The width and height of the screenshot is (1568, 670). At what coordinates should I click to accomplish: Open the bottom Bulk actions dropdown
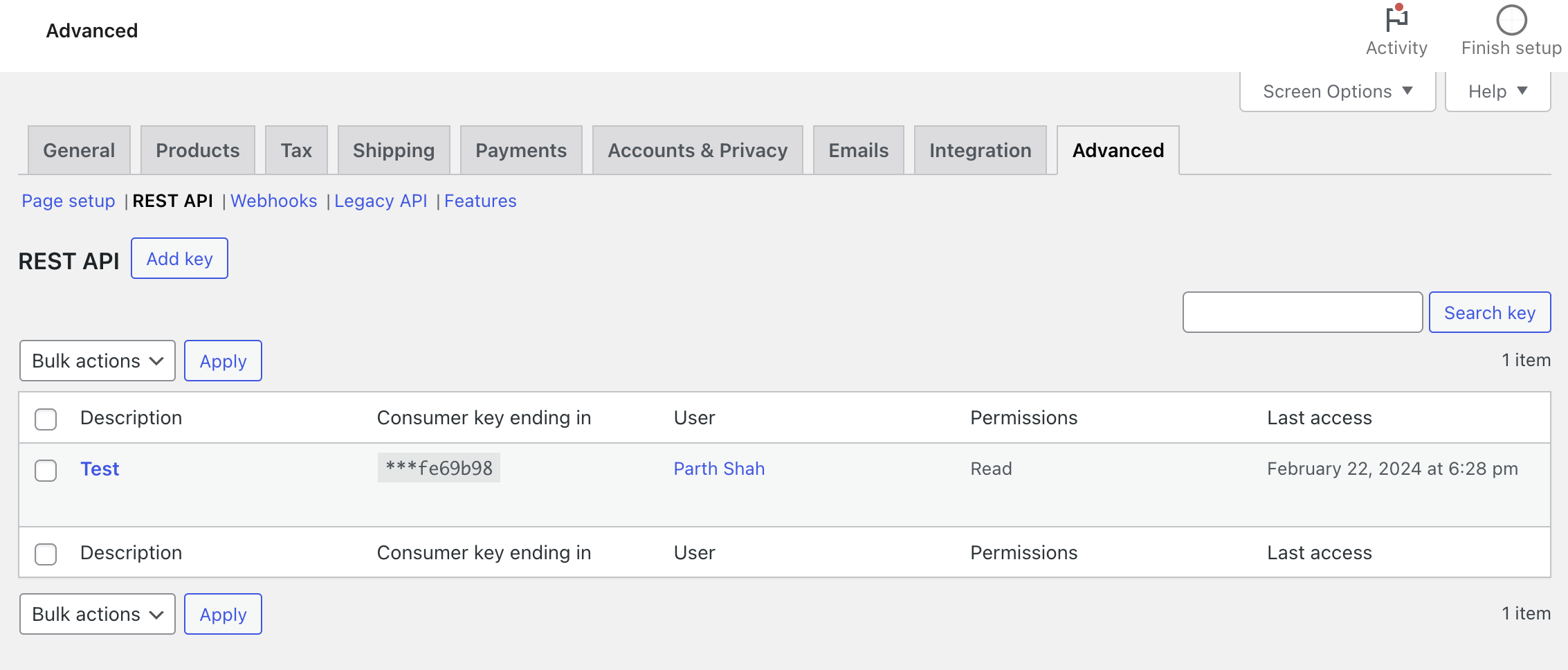97,614
